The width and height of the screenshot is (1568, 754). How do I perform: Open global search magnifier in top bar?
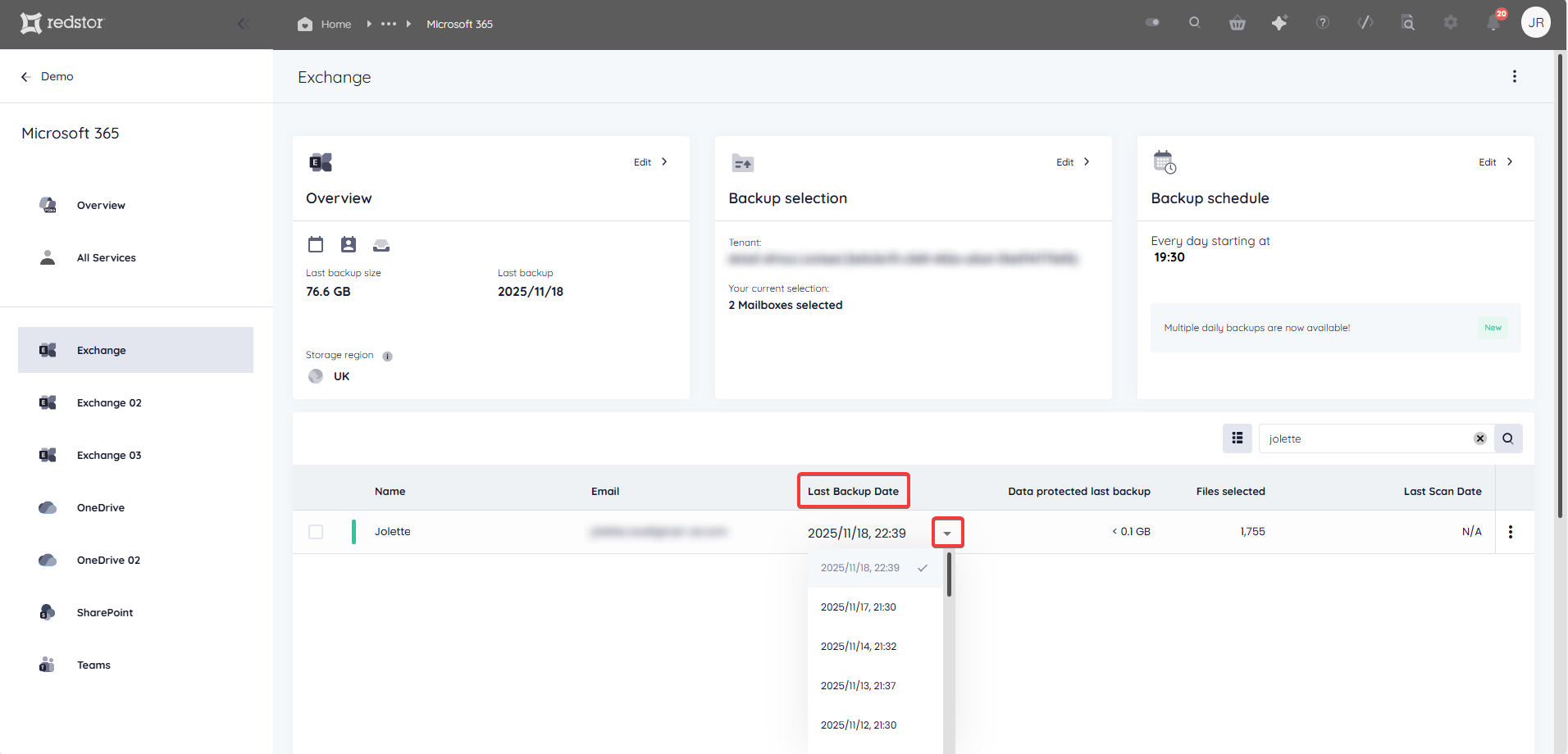click(1195, 23)
